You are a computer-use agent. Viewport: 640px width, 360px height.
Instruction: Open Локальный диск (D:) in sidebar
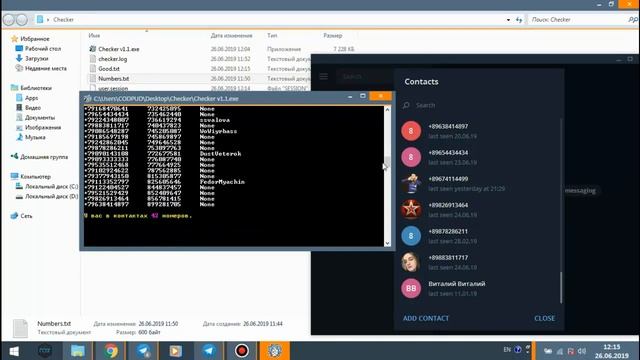pyautogui.click(x=51, y=196)
